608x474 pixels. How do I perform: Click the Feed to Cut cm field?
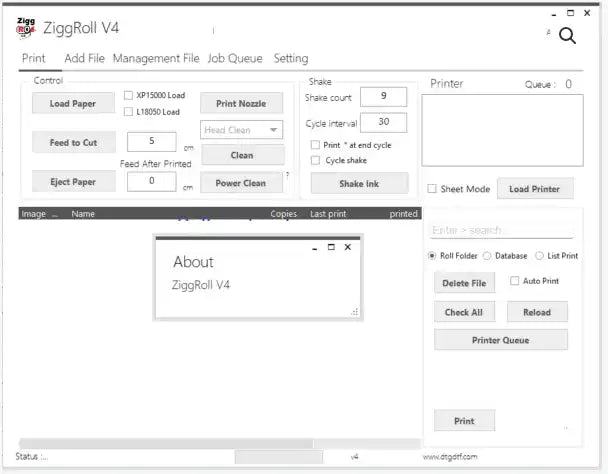point(152,141)
